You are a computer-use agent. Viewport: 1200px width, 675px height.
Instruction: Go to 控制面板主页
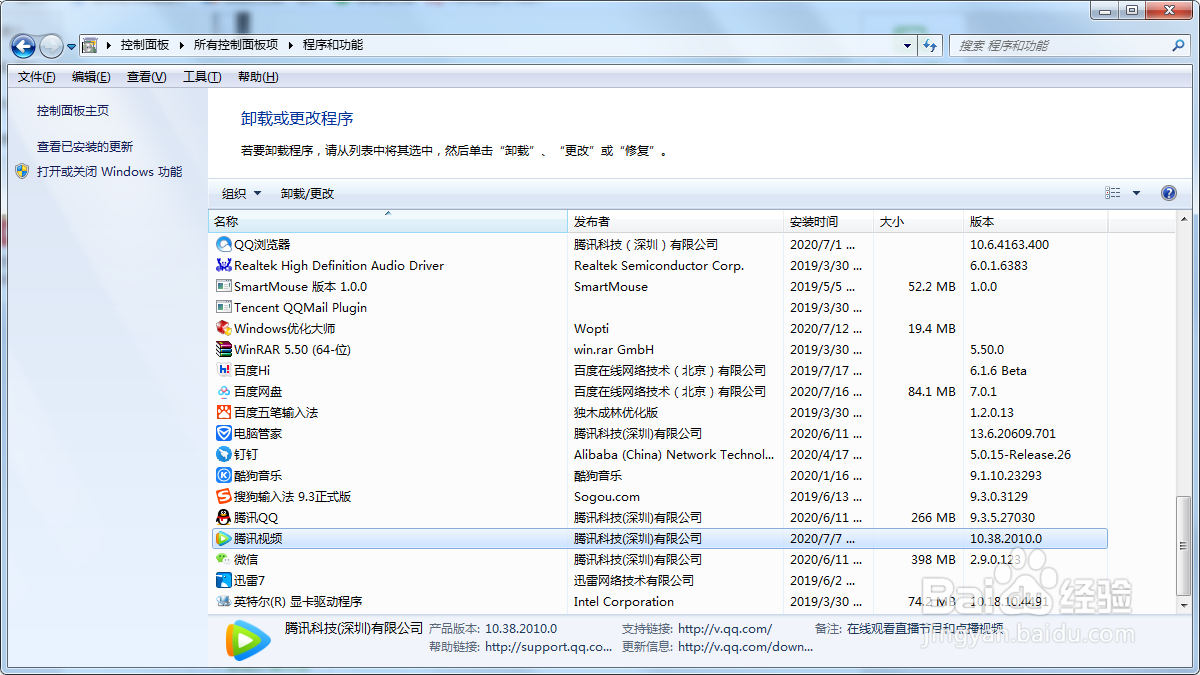click(x=73, y=110)
